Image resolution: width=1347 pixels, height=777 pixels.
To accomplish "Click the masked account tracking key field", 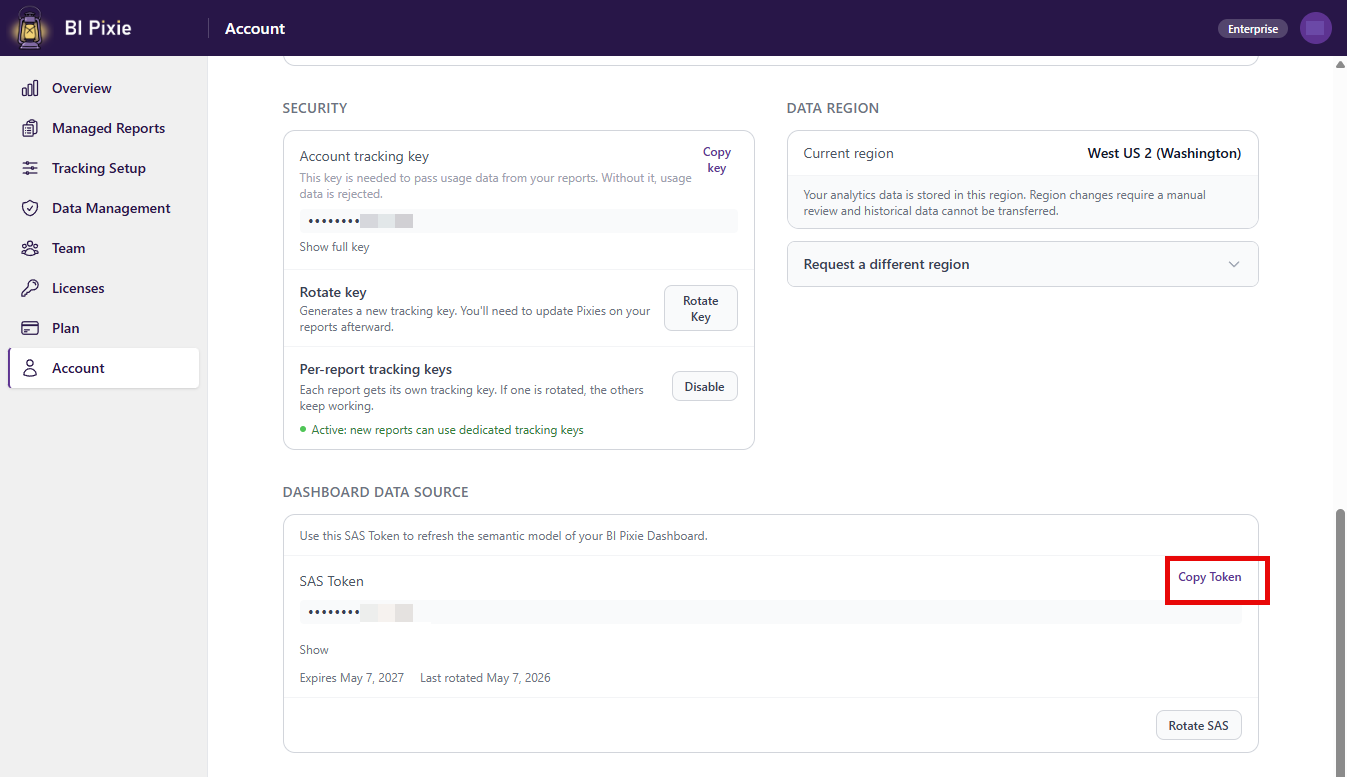I will [519, 221].
